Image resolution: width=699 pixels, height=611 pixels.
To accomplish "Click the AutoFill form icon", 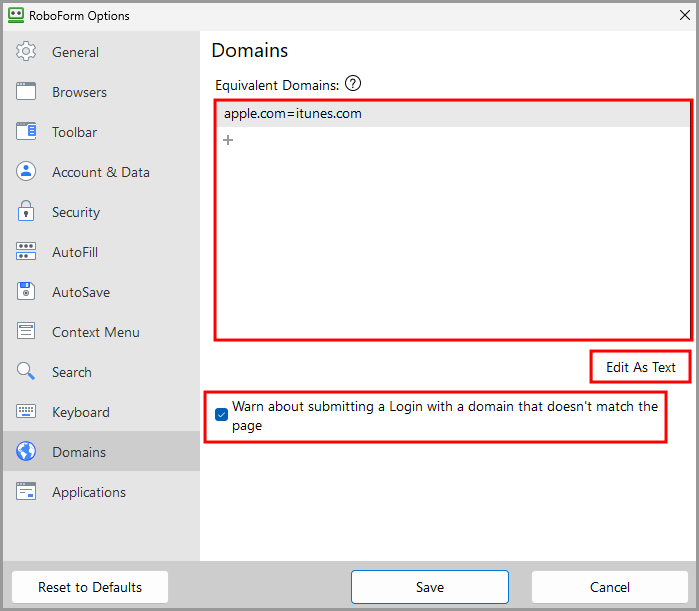I will coord(26,251).
